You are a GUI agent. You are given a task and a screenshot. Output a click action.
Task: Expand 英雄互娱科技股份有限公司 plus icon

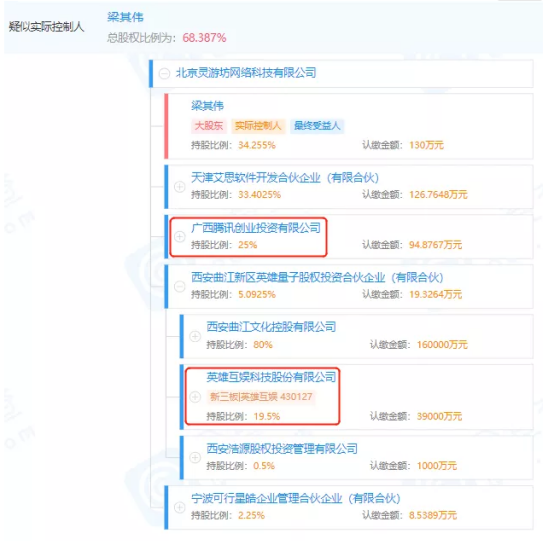coord(195,397)
